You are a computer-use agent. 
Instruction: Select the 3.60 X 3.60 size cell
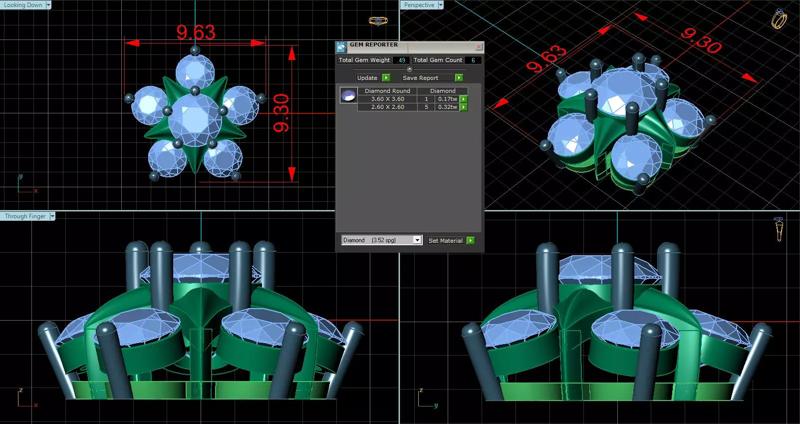[387, 99]
